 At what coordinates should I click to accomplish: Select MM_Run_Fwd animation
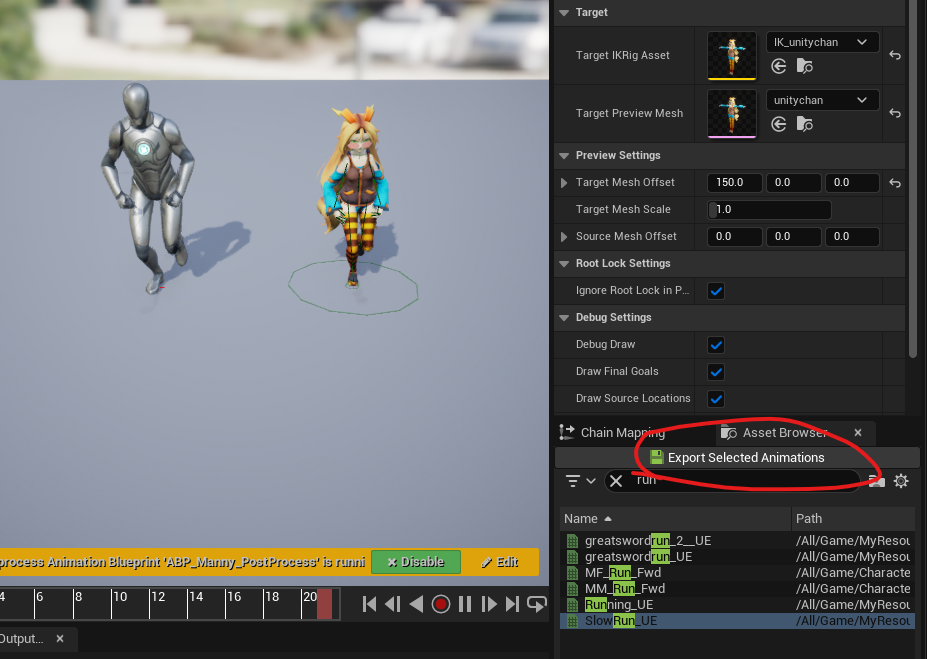pos(737,589)
